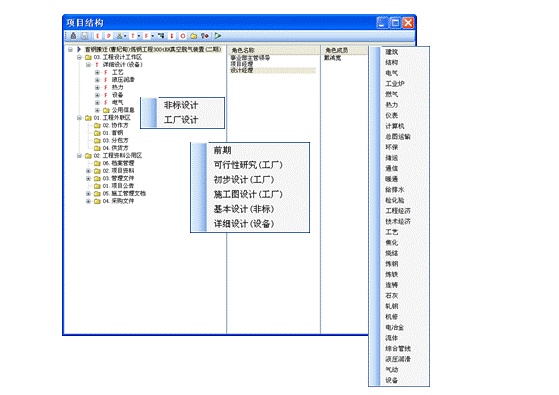Viewport: 559px width, 395px height.
Task: Expand the 02.项目资料 folder node
Action: [x=88, y=171]
